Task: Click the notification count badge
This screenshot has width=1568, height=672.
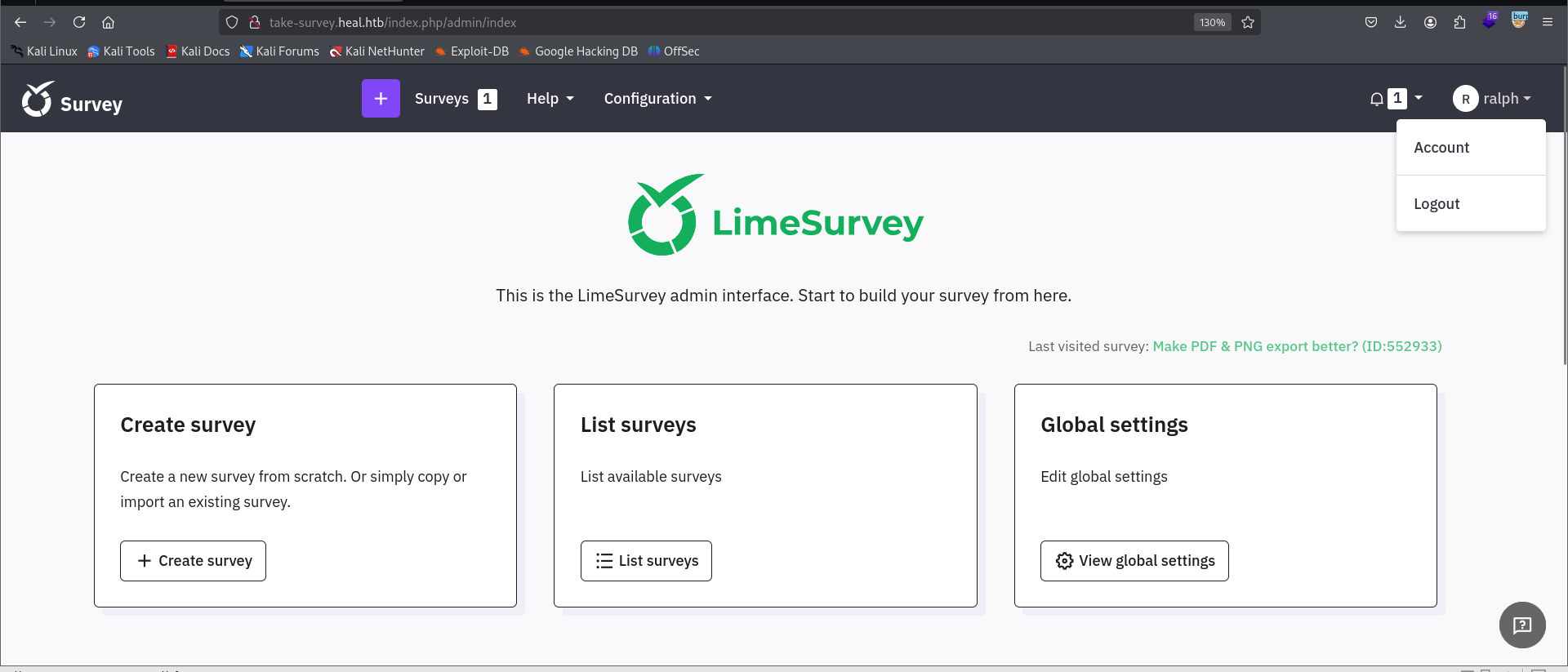Action: (x=1397, y=99)
